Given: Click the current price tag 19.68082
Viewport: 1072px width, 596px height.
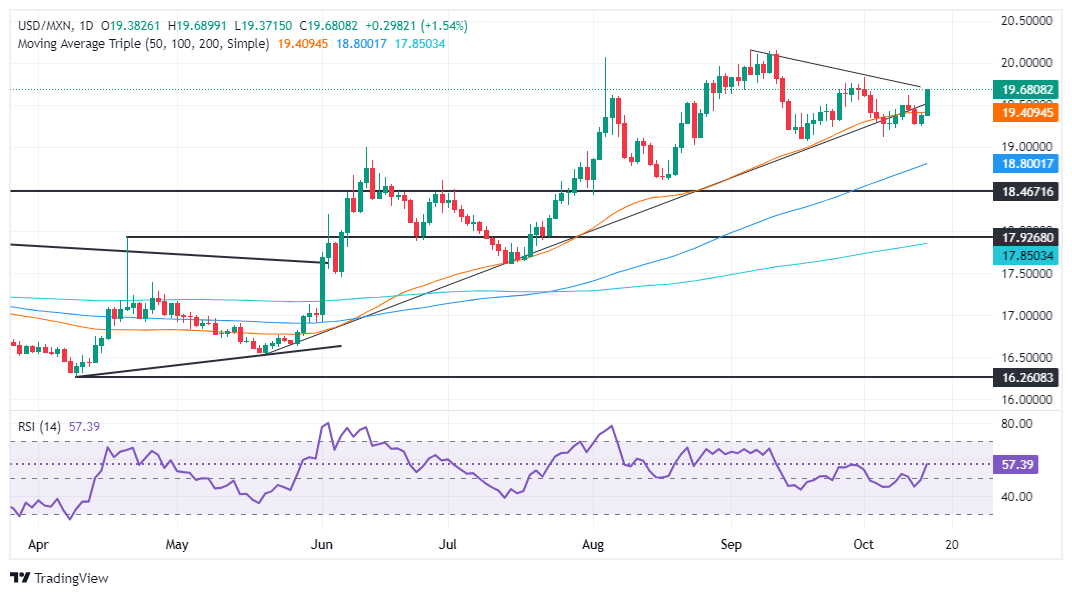Looking at the screenshot, I should tap(1026, 90).
